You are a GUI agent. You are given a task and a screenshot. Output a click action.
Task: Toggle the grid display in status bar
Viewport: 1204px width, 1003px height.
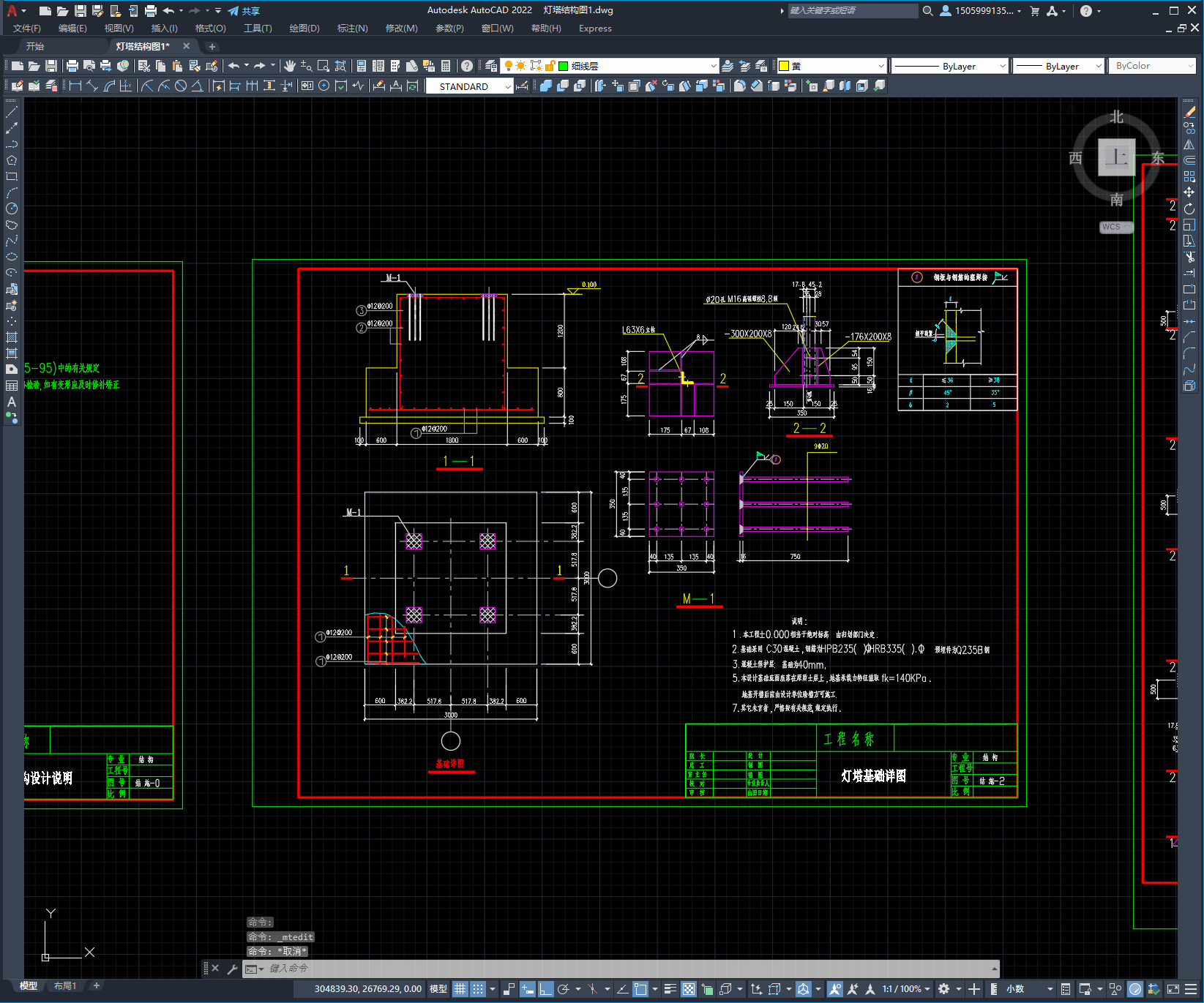point(460,989)
